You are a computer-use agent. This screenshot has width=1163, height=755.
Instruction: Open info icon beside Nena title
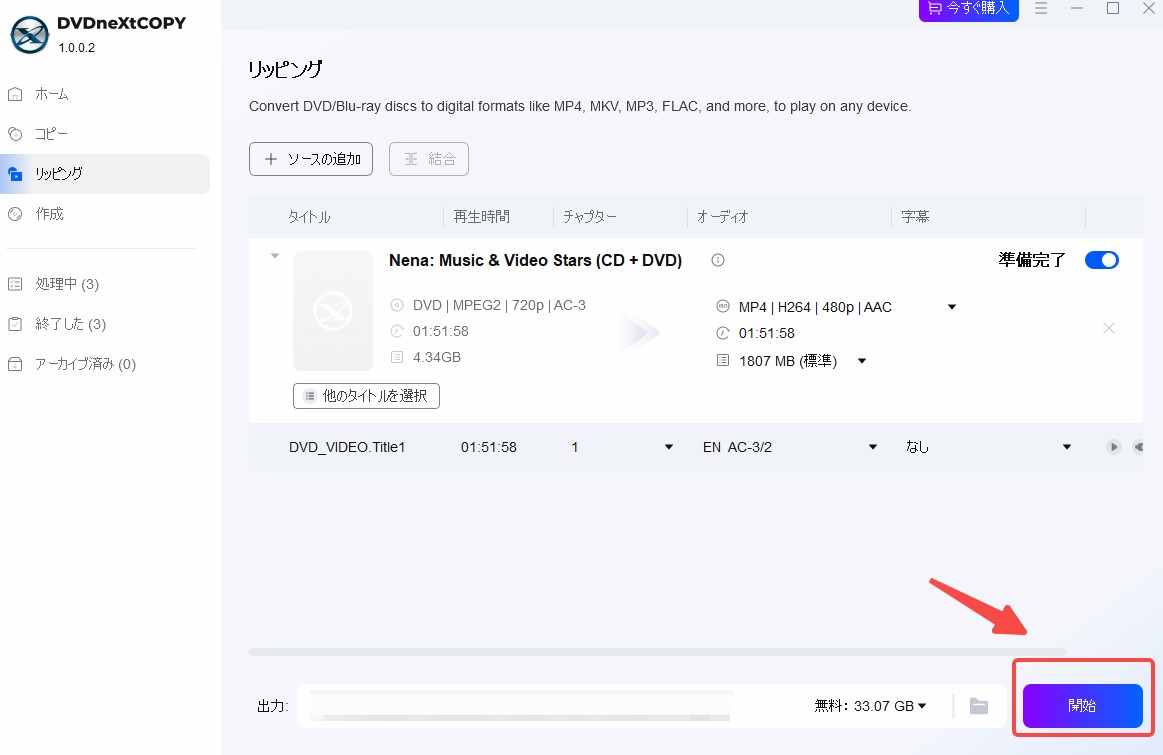coord(717,260)
